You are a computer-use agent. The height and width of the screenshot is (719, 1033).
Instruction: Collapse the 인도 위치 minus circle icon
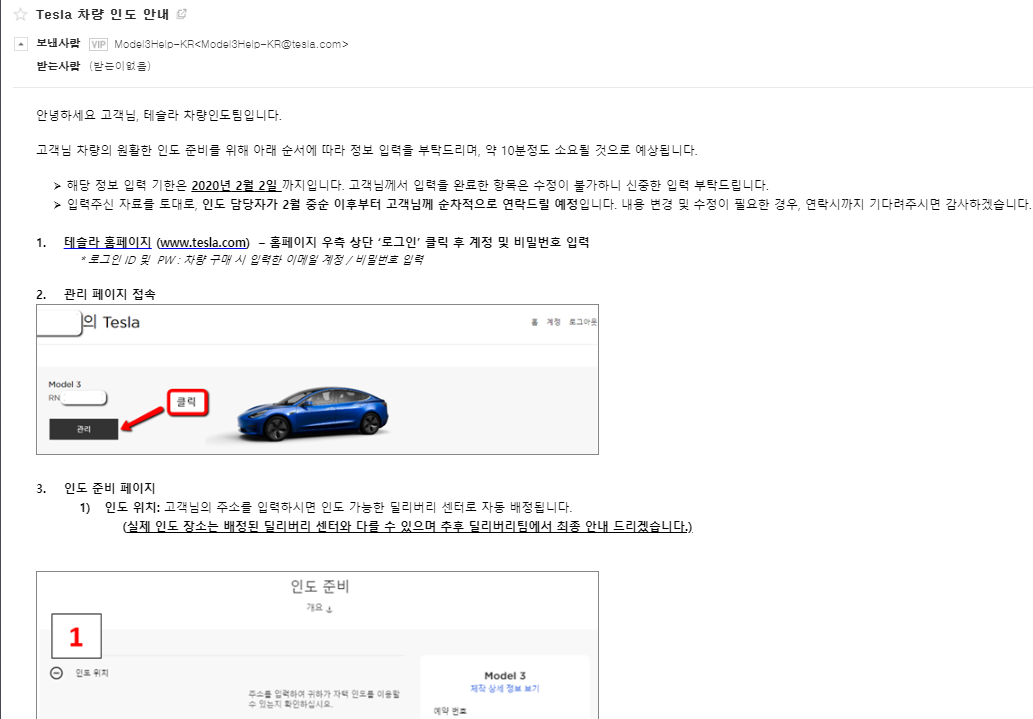click(x=57, y=673)
